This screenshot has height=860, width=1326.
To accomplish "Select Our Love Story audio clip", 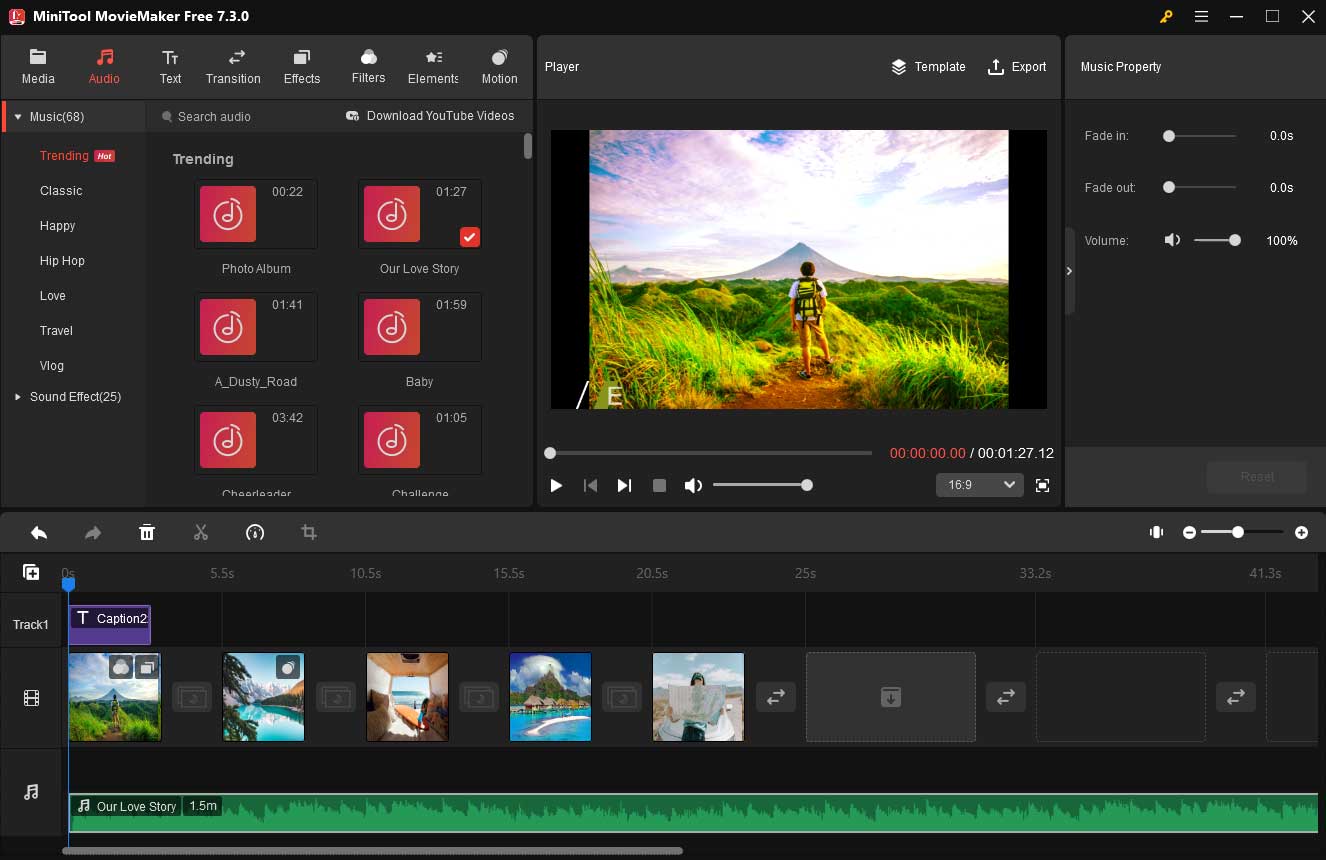I will (693, 813).
